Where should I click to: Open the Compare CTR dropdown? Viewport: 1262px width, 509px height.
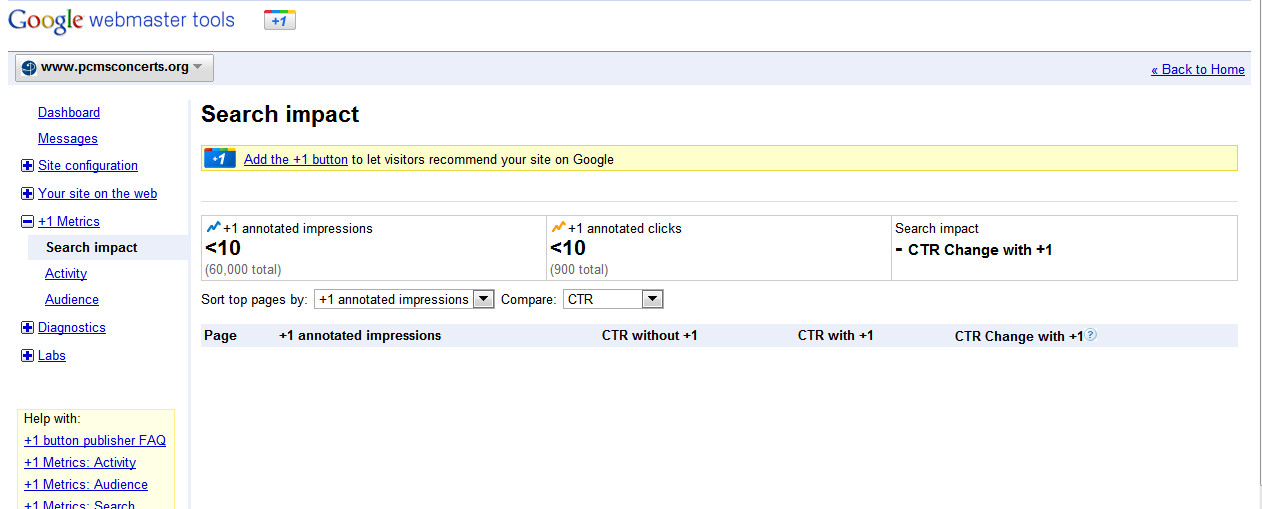click(x=614, y=299)
